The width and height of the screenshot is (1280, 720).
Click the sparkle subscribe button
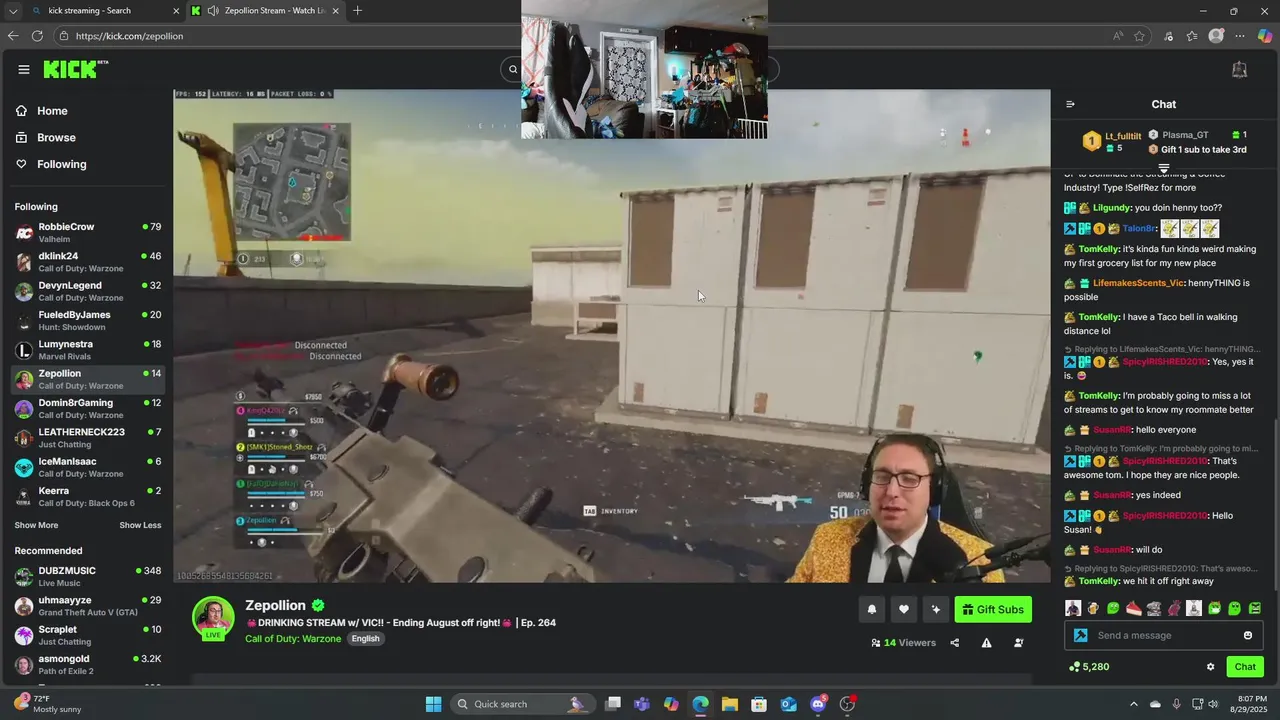tap(936, 609)
